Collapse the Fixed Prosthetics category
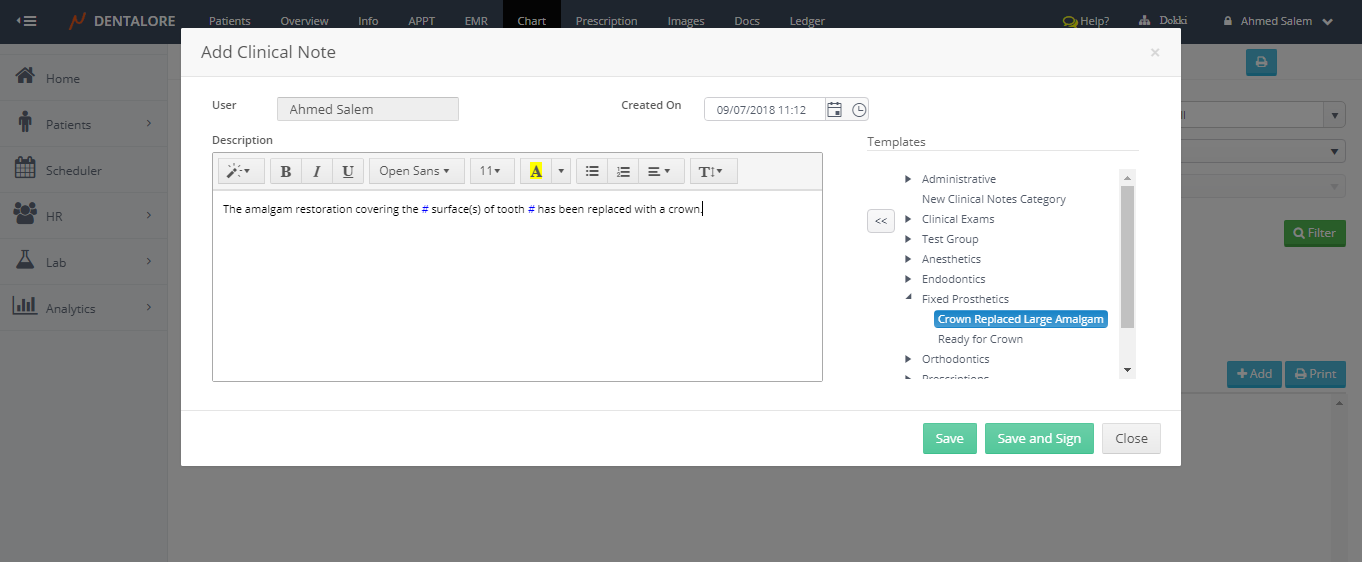This screenshot has height=562, width=1362. pos(908,299)
